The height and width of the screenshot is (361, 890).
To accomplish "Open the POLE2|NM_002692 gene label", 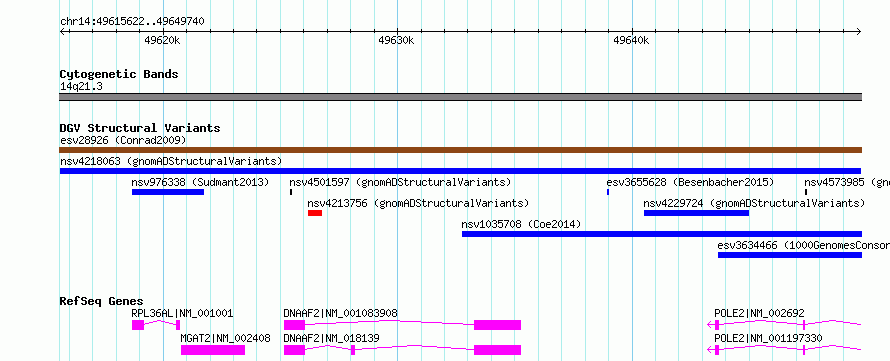I will 759,313.
